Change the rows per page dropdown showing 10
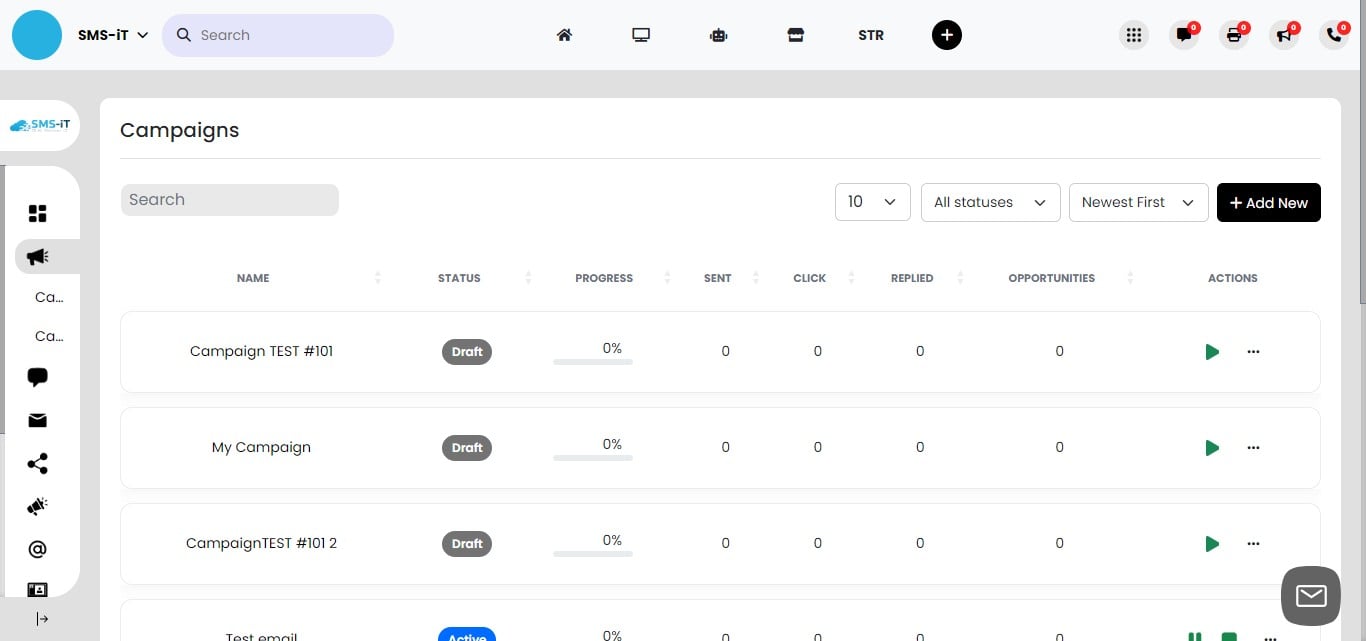Viewport: 1366px width, 641px height. click(872, 202)
